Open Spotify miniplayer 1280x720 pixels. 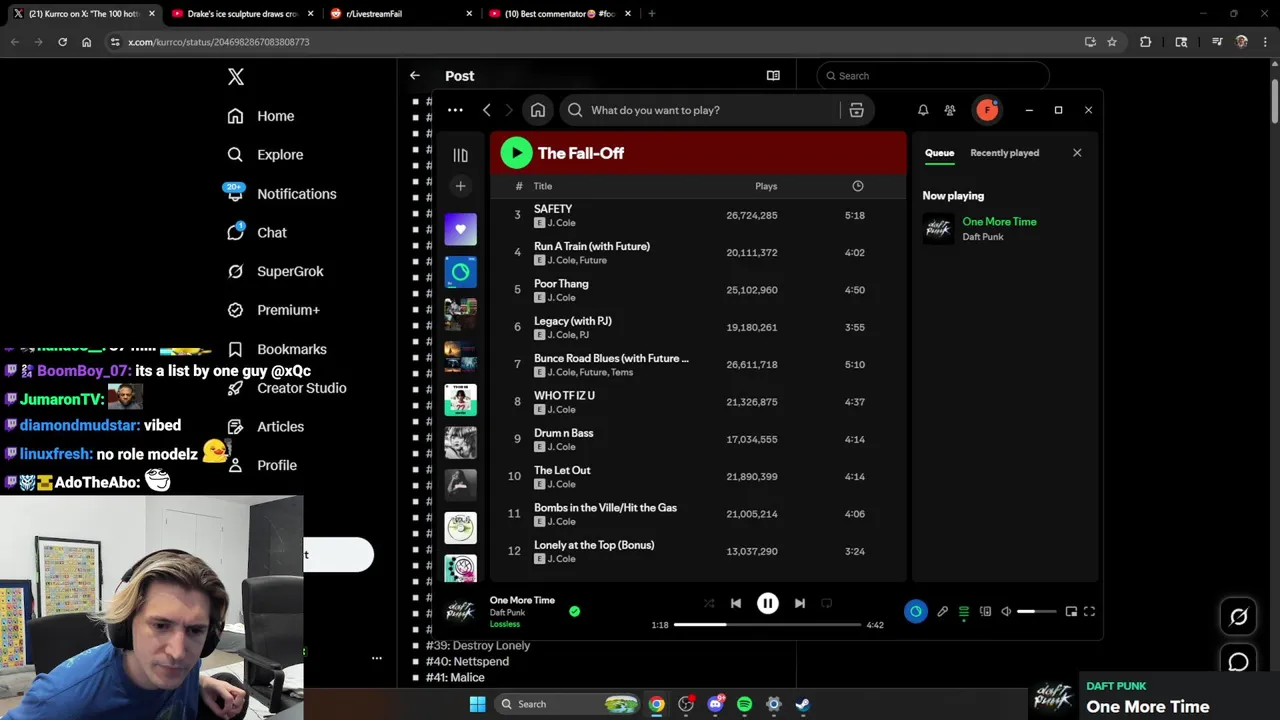point(1071,611)
